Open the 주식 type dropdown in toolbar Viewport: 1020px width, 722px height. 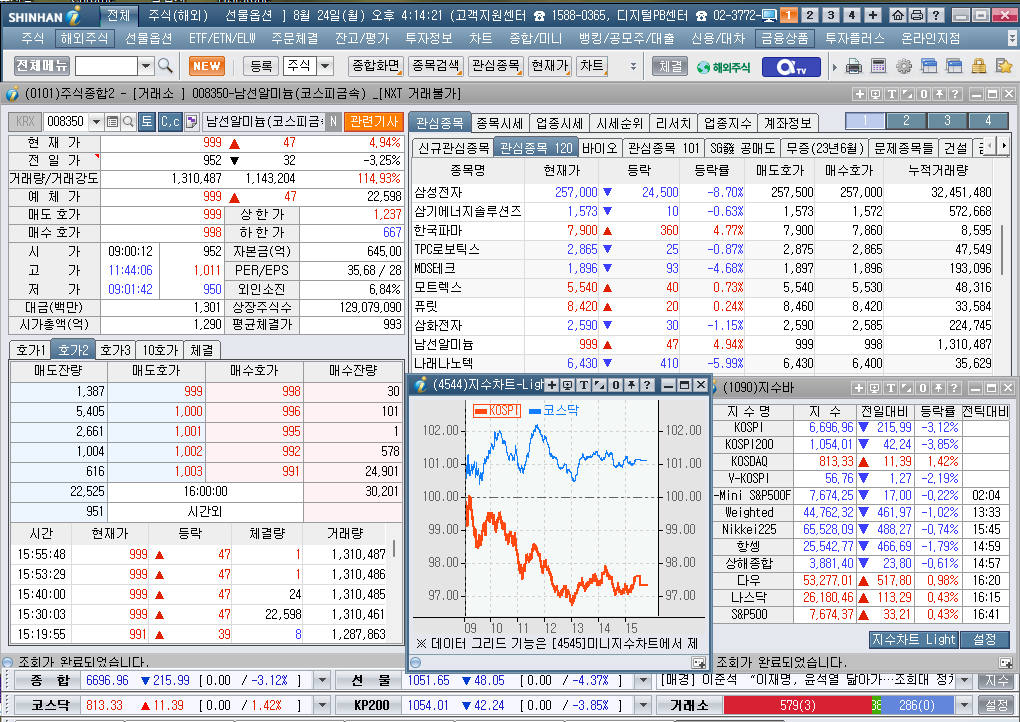325,66
